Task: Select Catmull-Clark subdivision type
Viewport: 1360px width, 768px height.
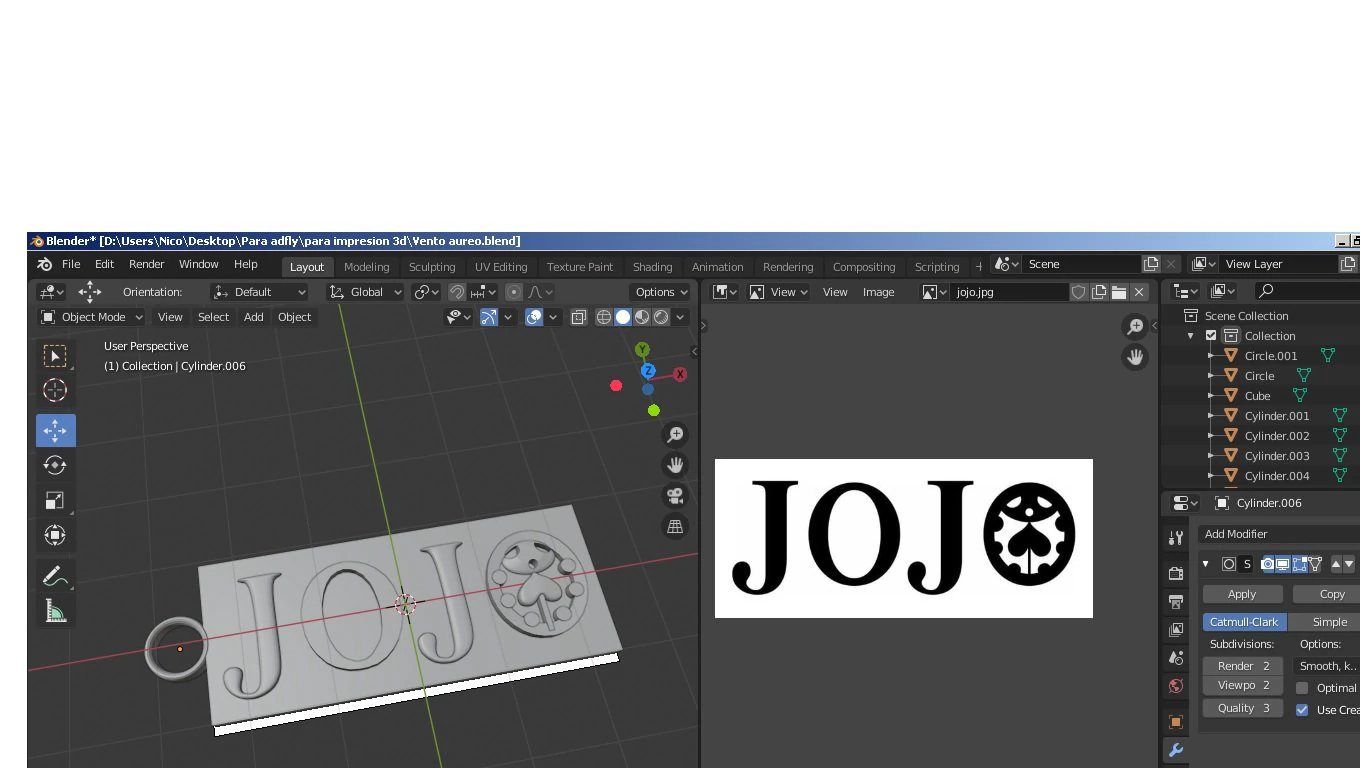Action: (1244, 622)
